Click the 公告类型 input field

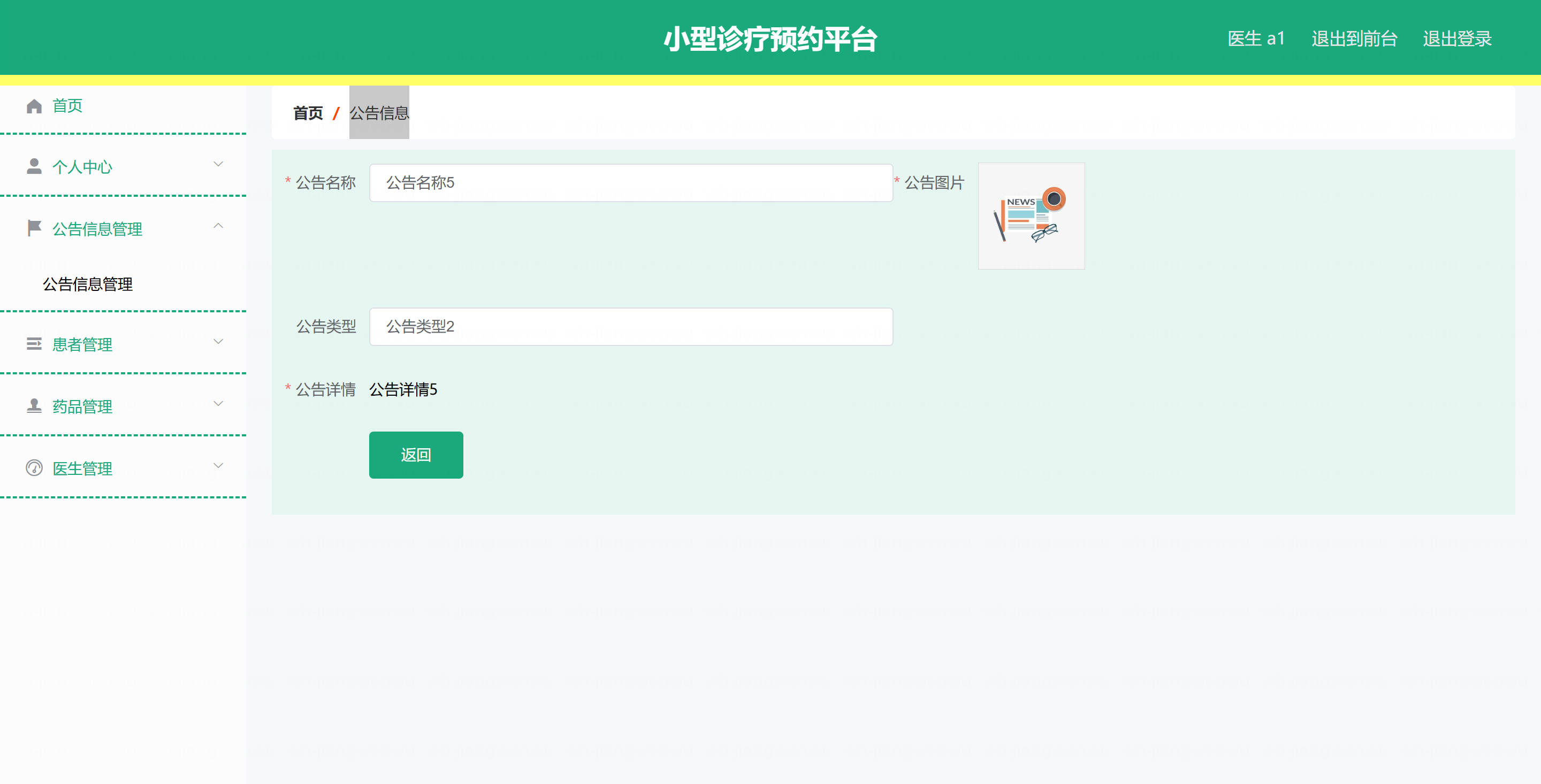click(x=630, y=327)
